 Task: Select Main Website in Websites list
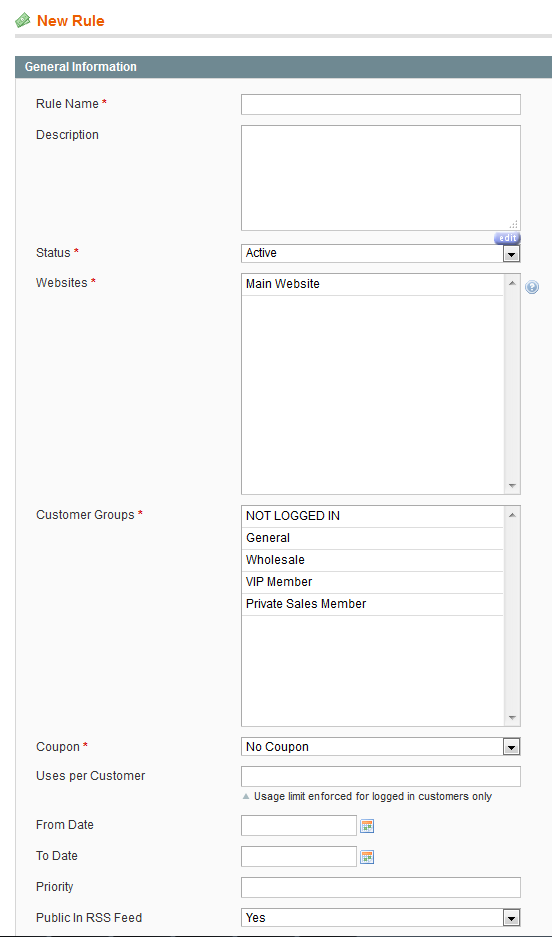(x=373, y=284)
